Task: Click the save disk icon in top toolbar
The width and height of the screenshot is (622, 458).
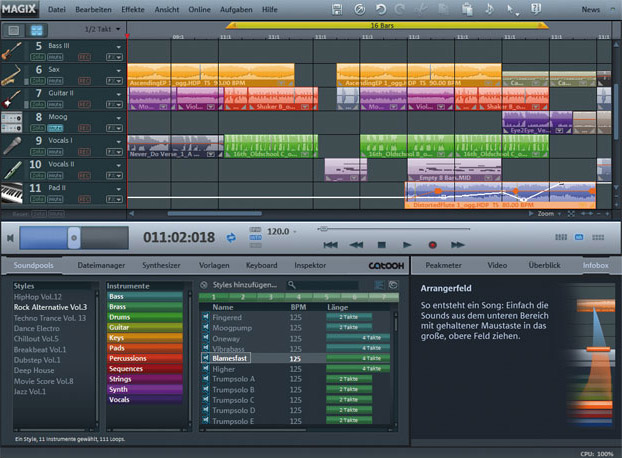Action: [x=338, y=9]
